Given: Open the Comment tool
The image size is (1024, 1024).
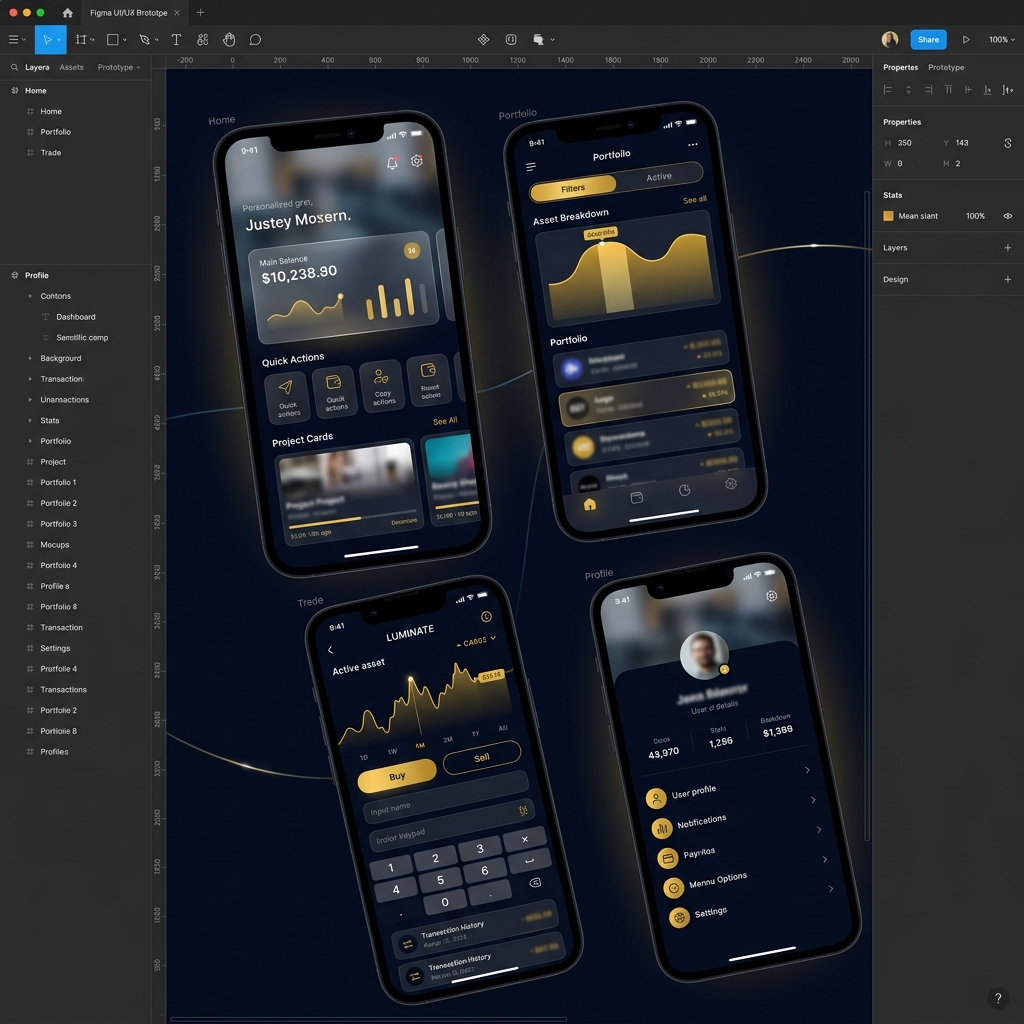Looking at the screenshot, I should 256,40.
